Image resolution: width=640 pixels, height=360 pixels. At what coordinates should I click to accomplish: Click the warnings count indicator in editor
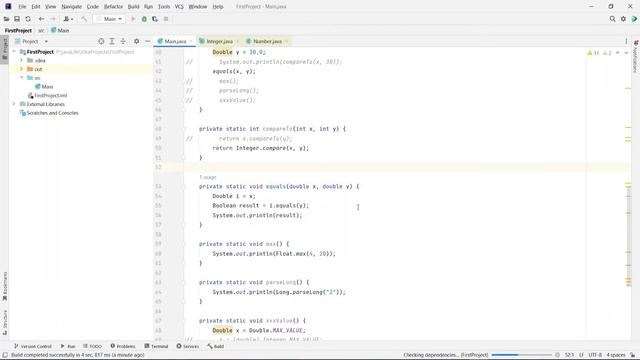(593, 53)
